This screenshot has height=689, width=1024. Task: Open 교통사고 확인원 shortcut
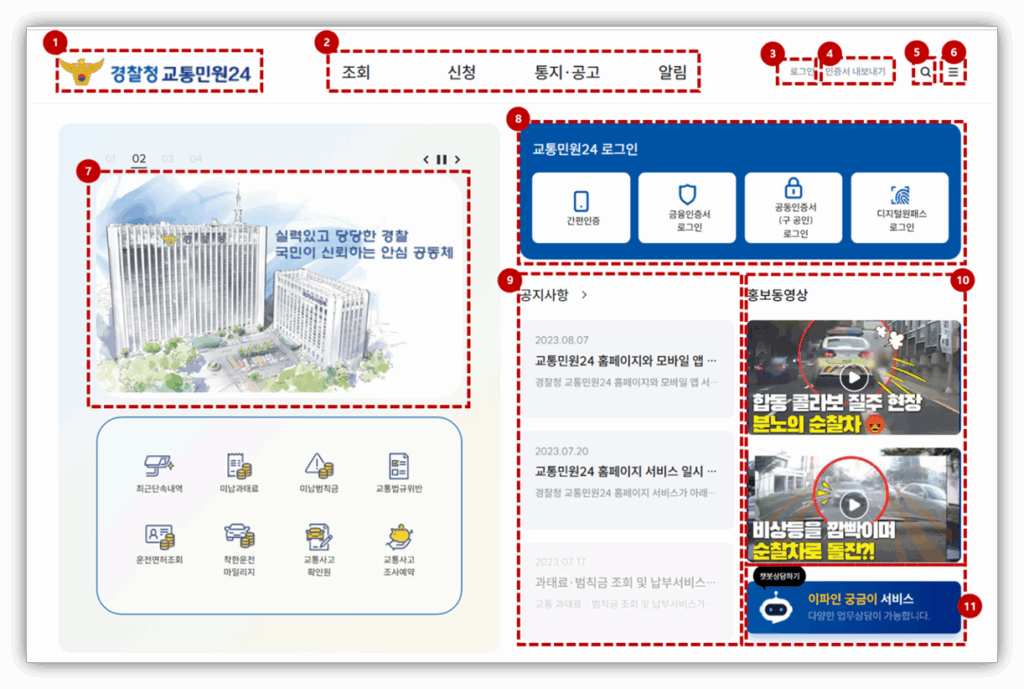[x=319, y=550]
